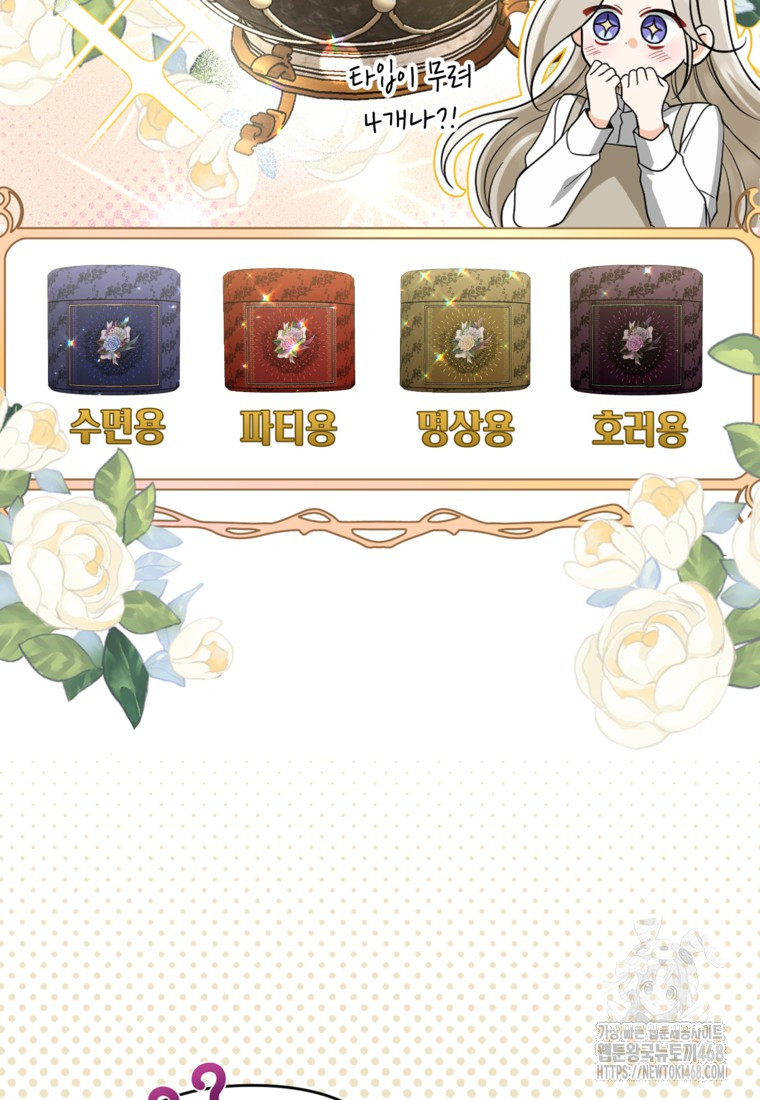Click the large white rose at left
This screenshot has height=1100, width=760.
pyautogui.click(x=72, y=561)
